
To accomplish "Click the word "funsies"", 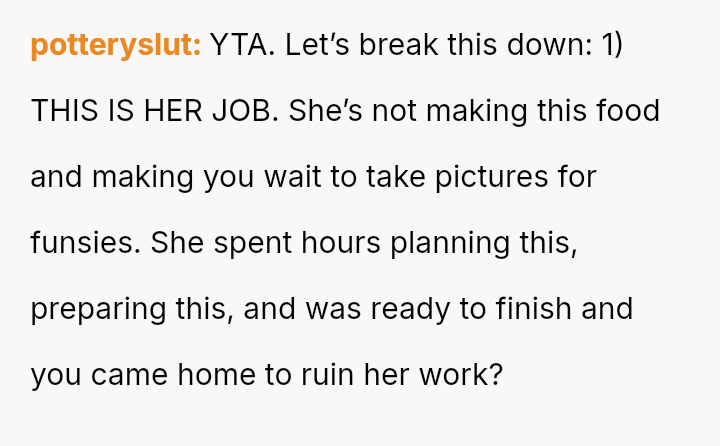I will [84, 243].
